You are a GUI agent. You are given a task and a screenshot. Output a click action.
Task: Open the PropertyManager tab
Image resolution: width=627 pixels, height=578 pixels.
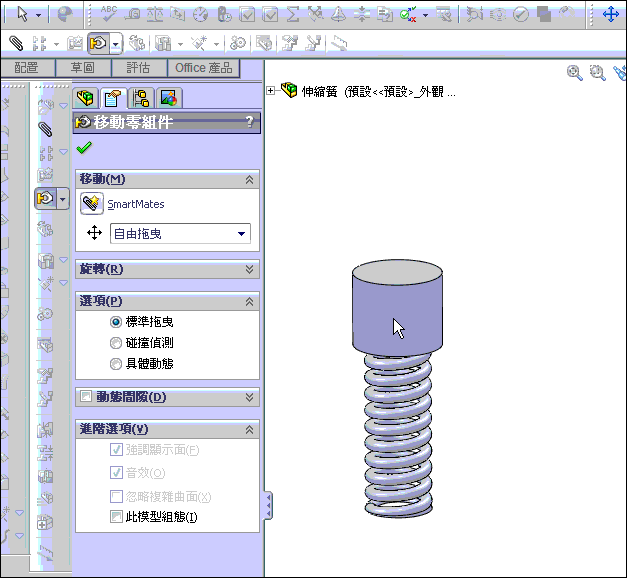coord(113,98)
